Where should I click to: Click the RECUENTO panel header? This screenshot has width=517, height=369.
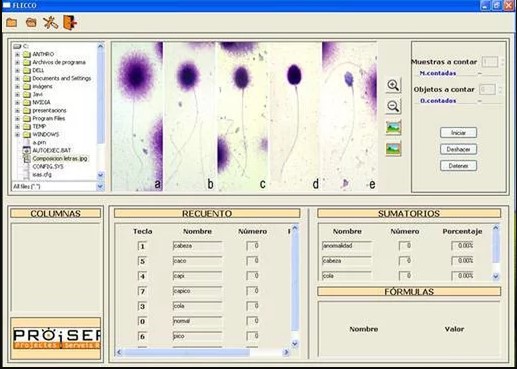point(207,213)
